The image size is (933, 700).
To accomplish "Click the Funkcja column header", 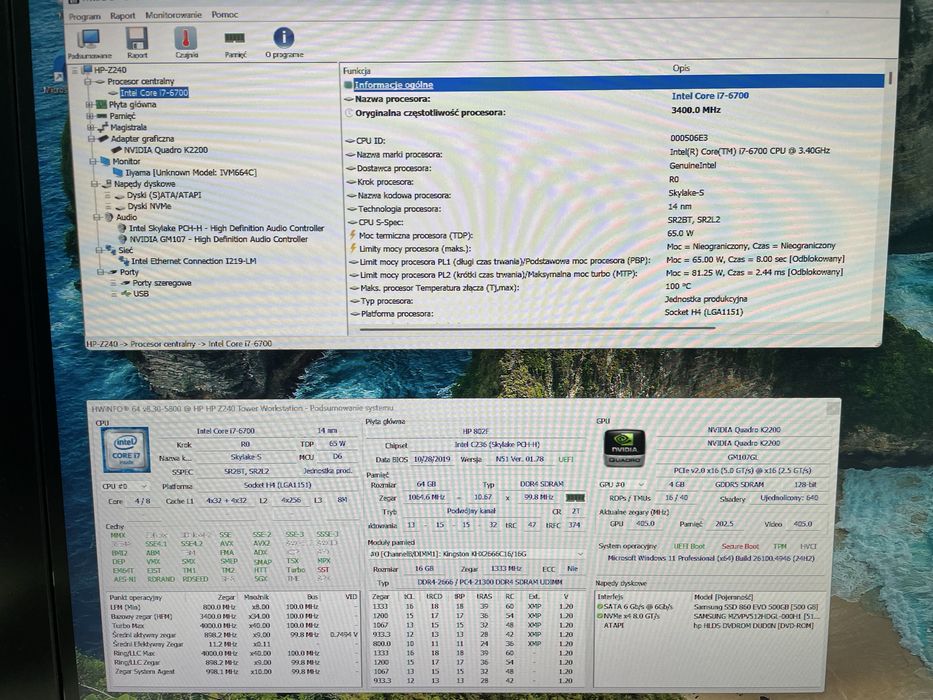I will pos(356,71).
